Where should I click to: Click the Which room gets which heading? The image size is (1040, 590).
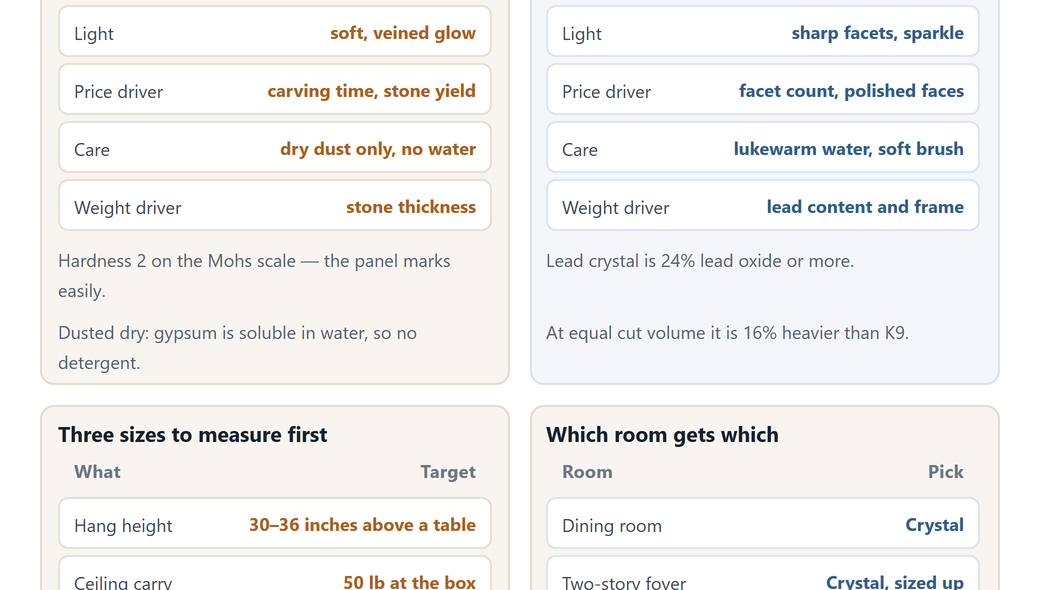(662, 435)
